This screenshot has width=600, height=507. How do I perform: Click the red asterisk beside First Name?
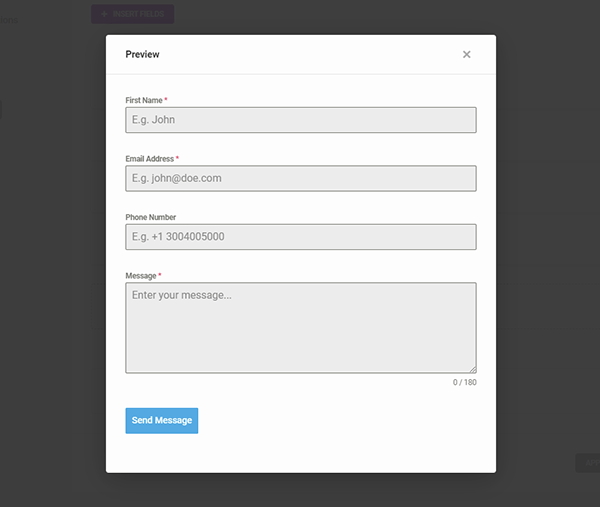click(x=166, y=100)
